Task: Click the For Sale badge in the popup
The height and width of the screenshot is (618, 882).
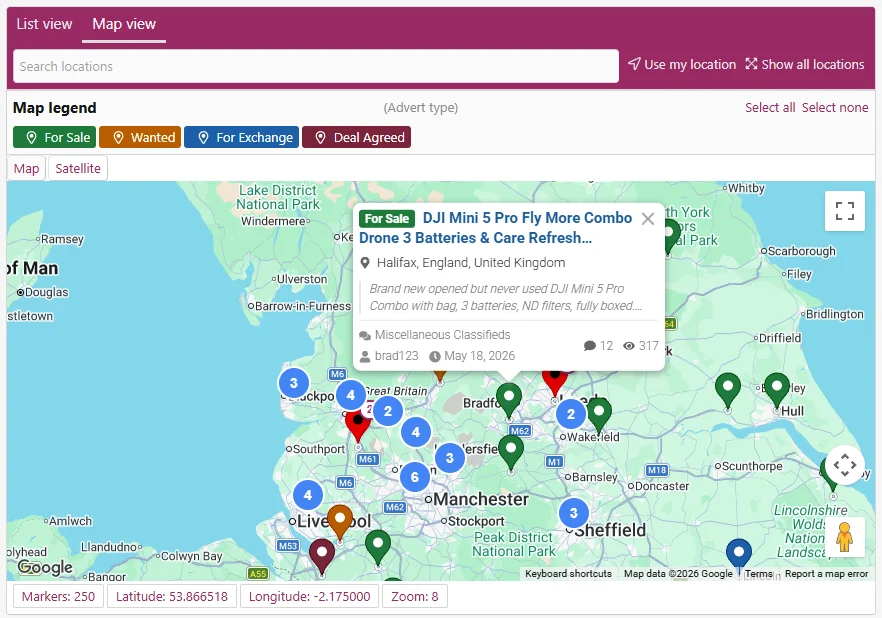Action: tap(387, 219)
